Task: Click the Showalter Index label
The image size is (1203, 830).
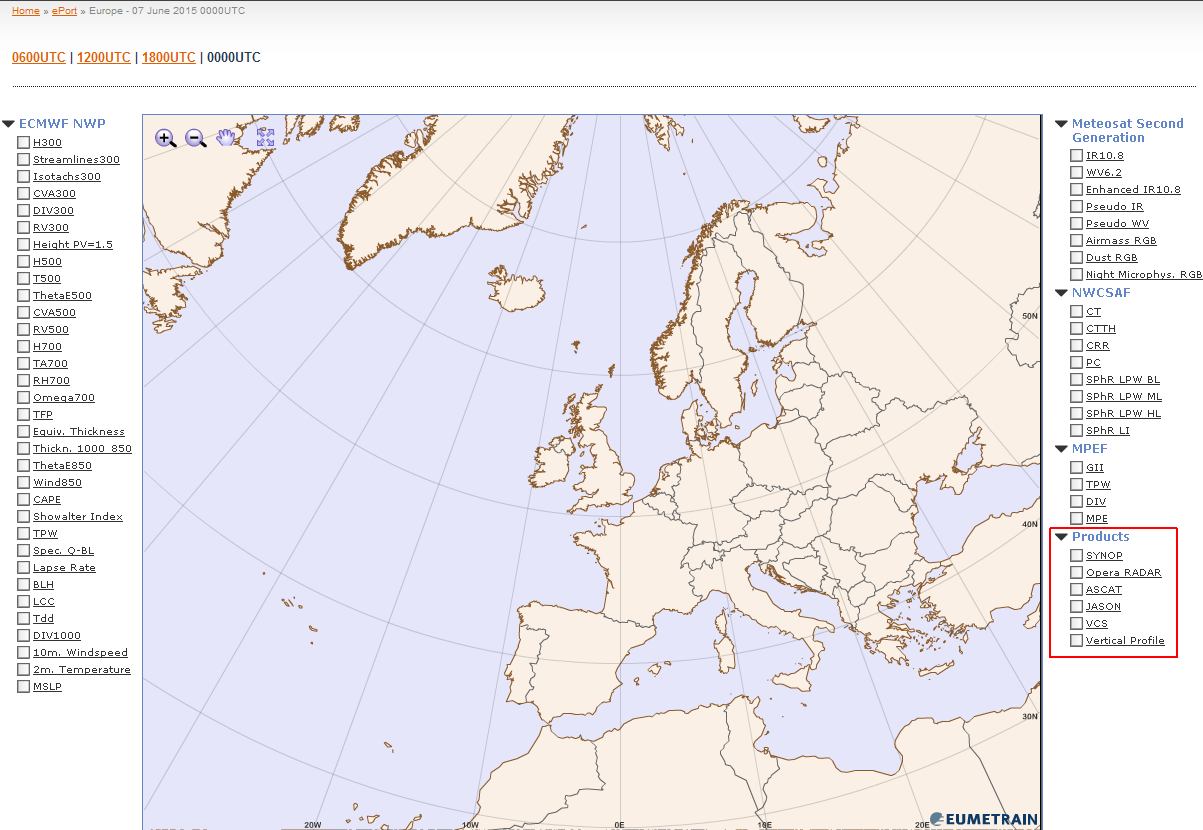Action: point(78,517)
